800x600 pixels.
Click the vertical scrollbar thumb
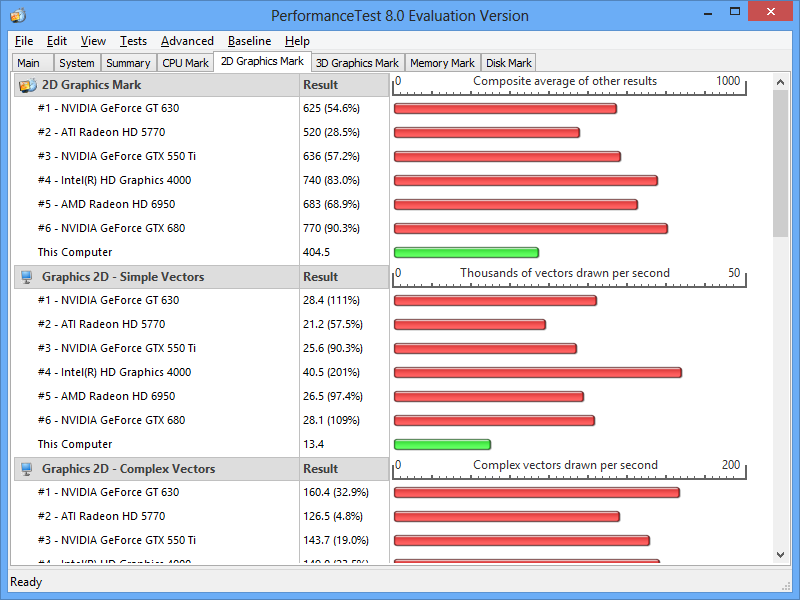pyautogui.click(x=780, y=163)
